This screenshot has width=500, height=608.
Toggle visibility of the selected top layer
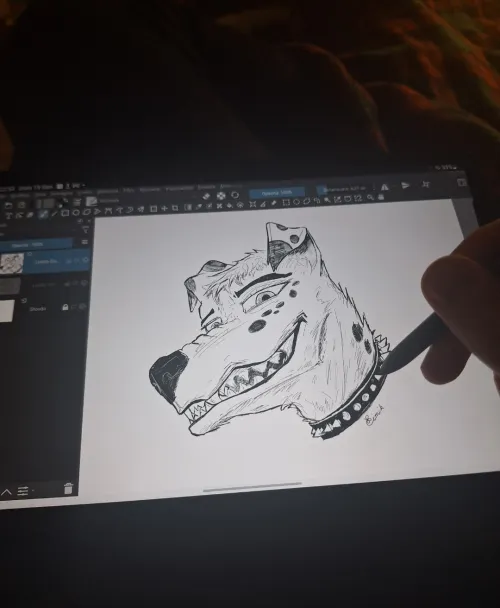[86, 260]
